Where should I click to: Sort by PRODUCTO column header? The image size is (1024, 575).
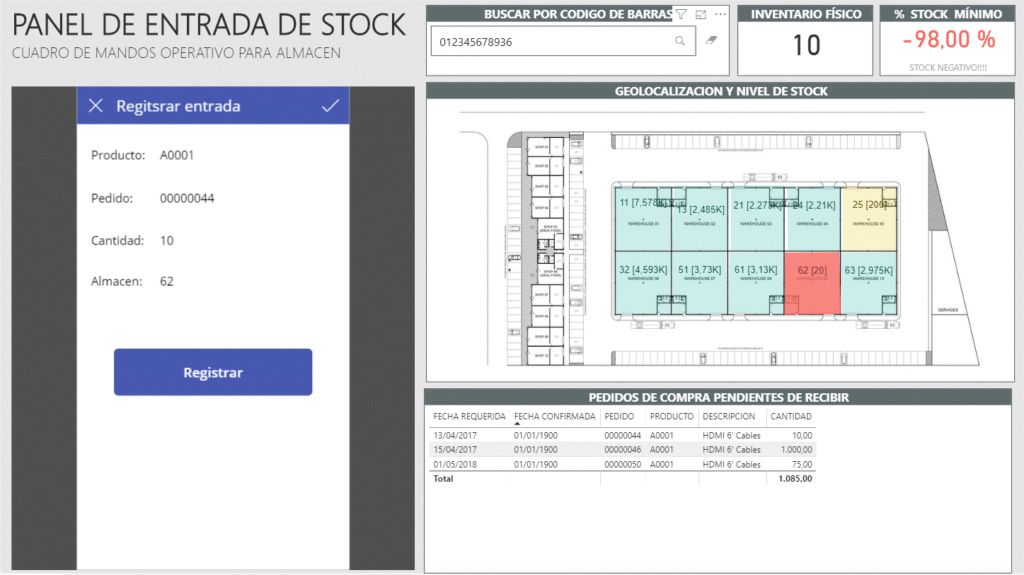[671, 416]
